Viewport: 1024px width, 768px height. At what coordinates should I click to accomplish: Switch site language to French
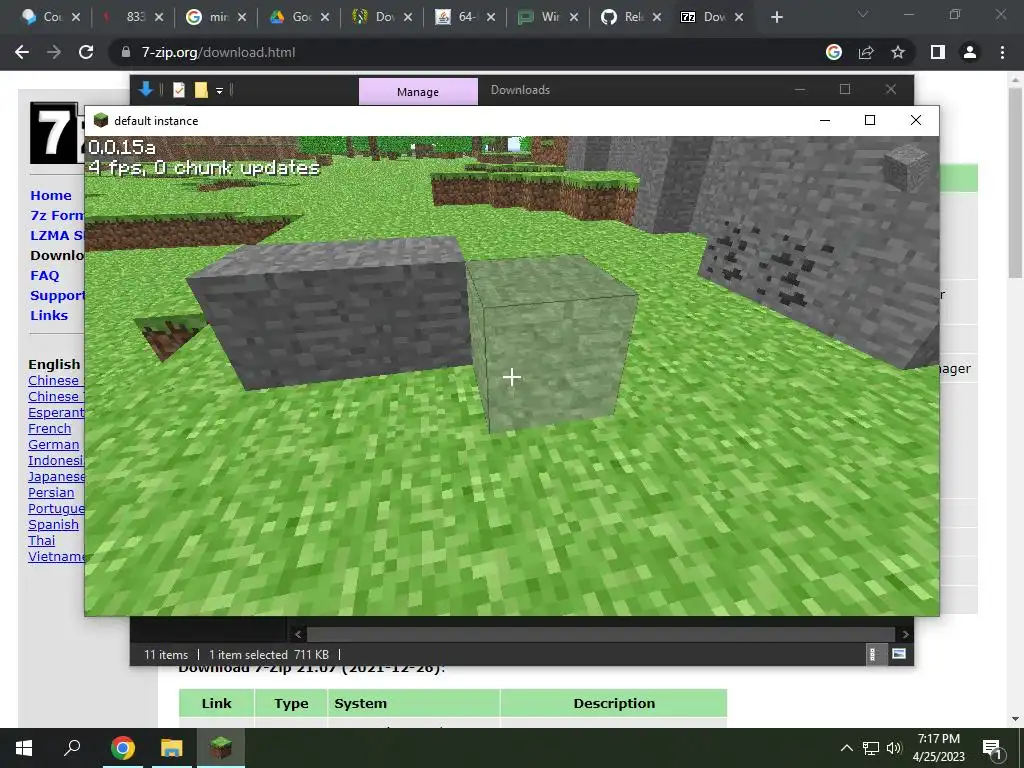[x=50, y=428]
